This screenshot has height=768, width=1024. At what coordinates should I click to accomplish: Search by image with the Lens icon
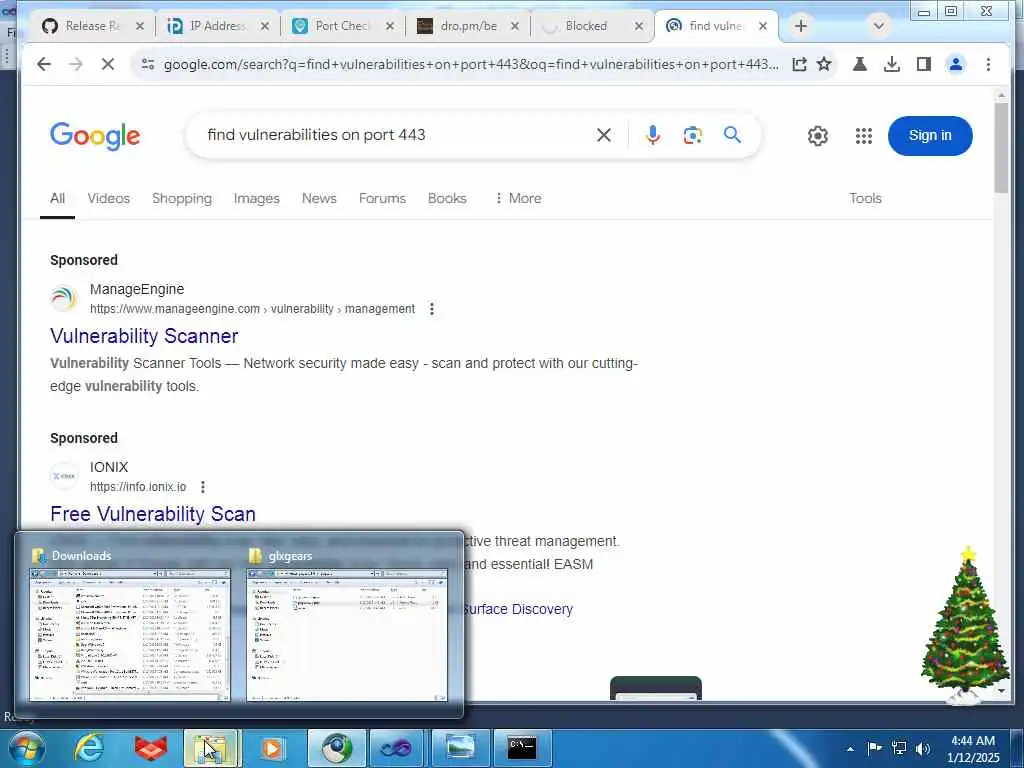pyautogui.click(x=692, y=135)
